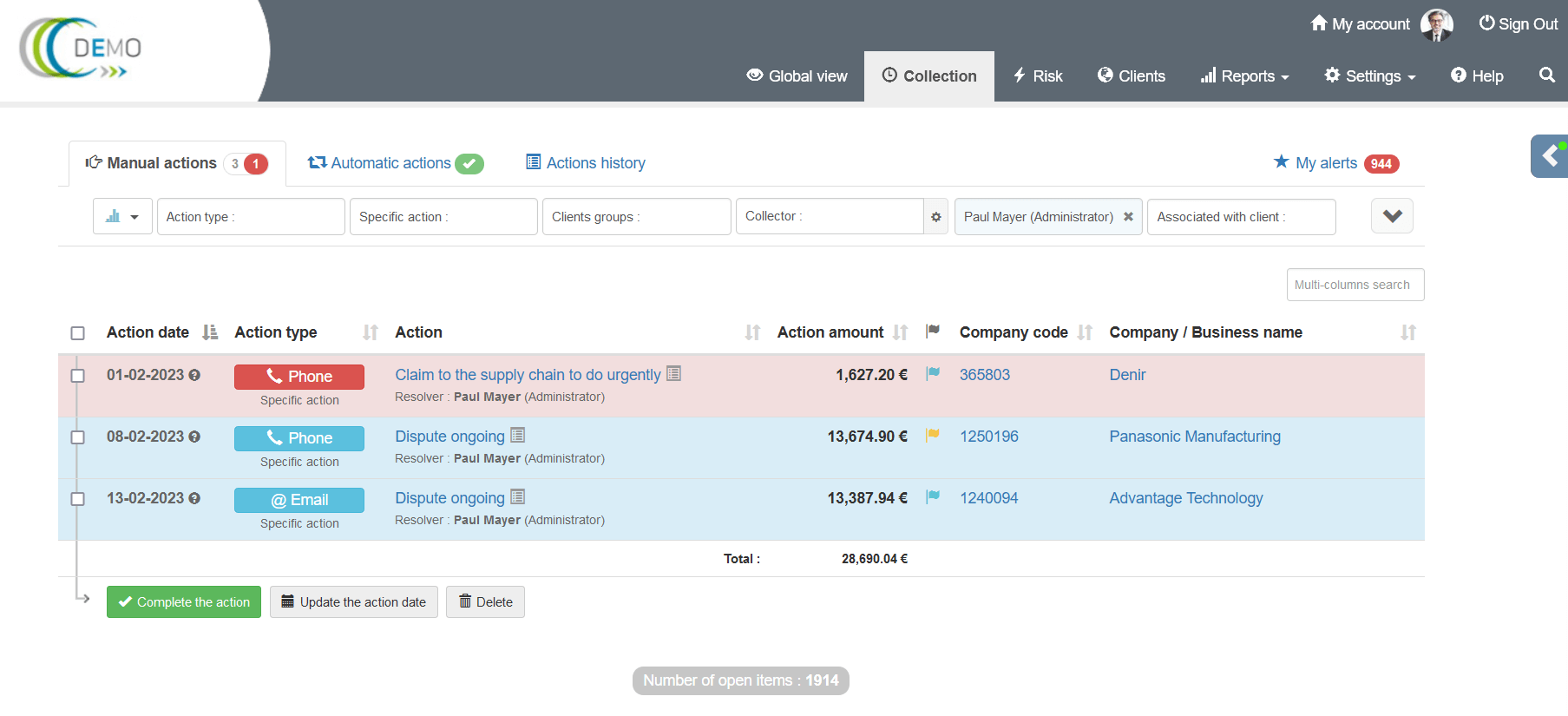Open the blue side panel arrow

tap(1549, 156)
